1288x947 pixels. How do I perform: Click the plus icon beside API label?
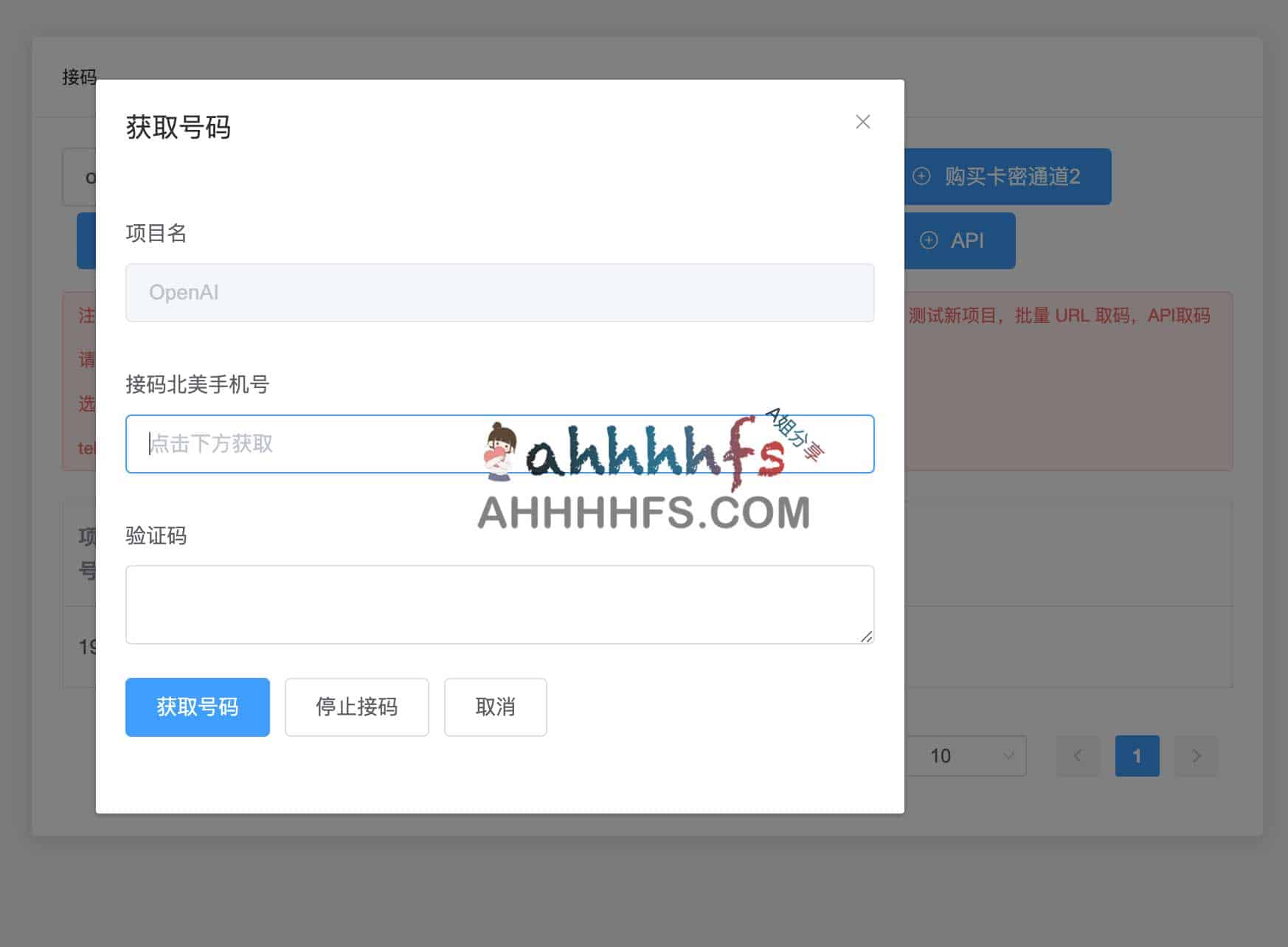click(929, 240)
